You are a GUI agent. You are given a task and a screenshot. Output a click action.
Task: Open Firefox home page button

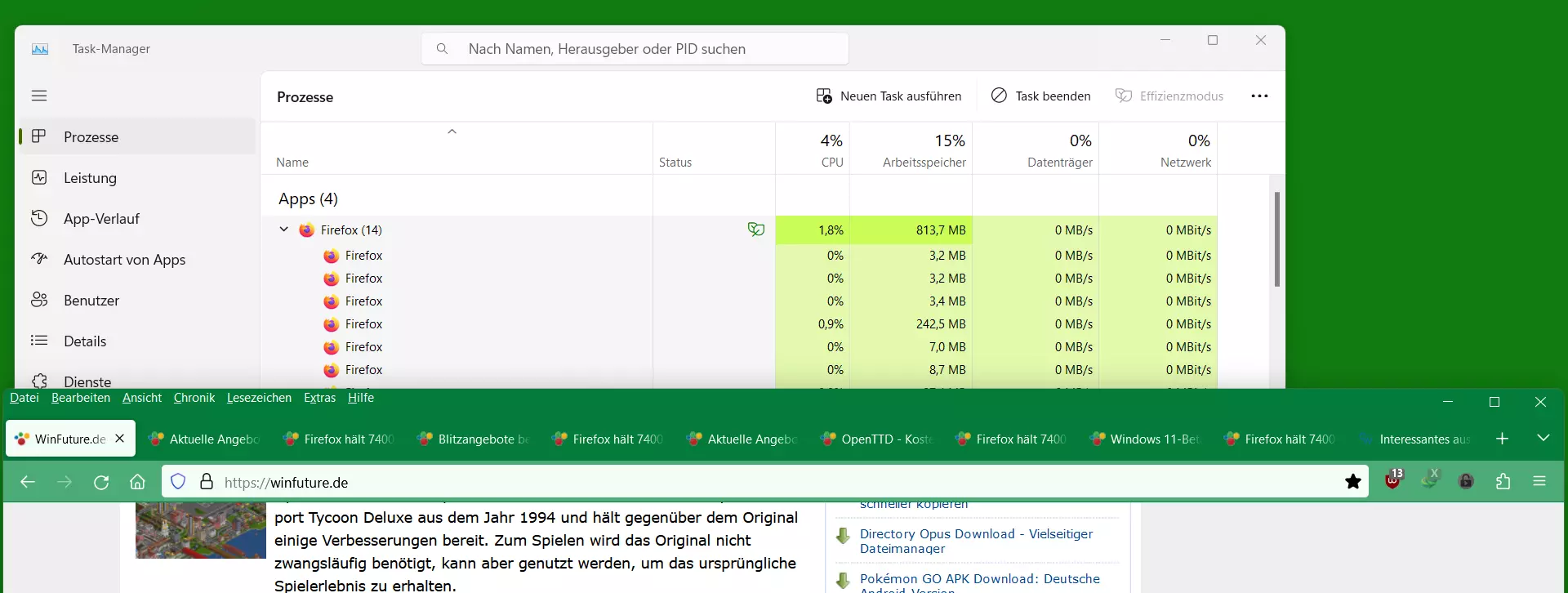pos(137,482)
